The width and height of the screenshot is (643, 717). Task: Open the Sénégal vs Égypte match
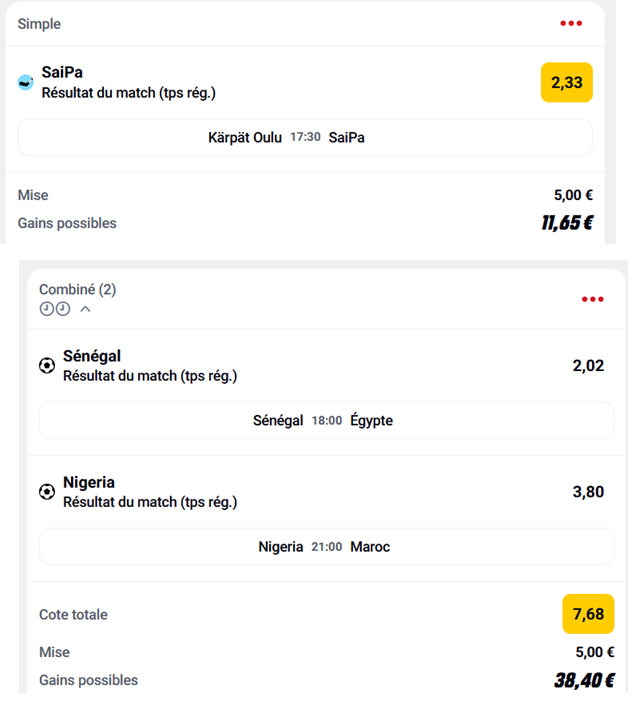pyautogui.click(x=327, y=420)
